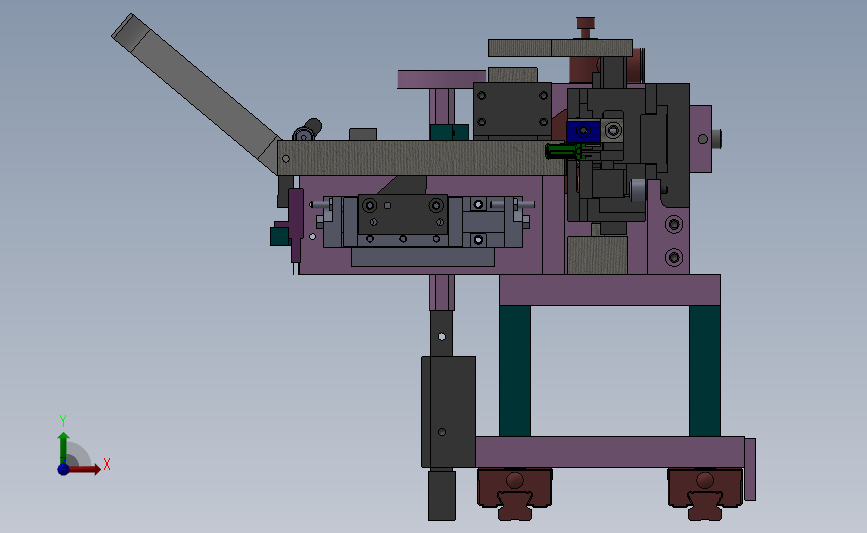Click the red X axis arrow of the triad

click(x=85, y=469)
